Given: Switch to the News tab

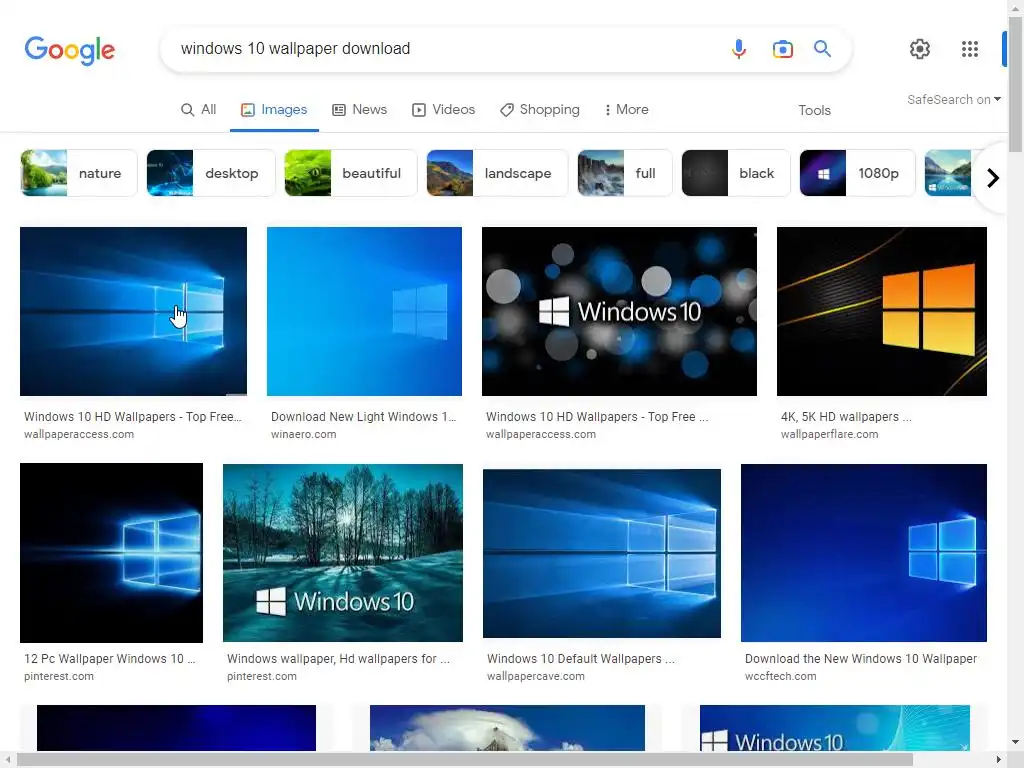Looking at the screenshot, I should pos(360,110).
